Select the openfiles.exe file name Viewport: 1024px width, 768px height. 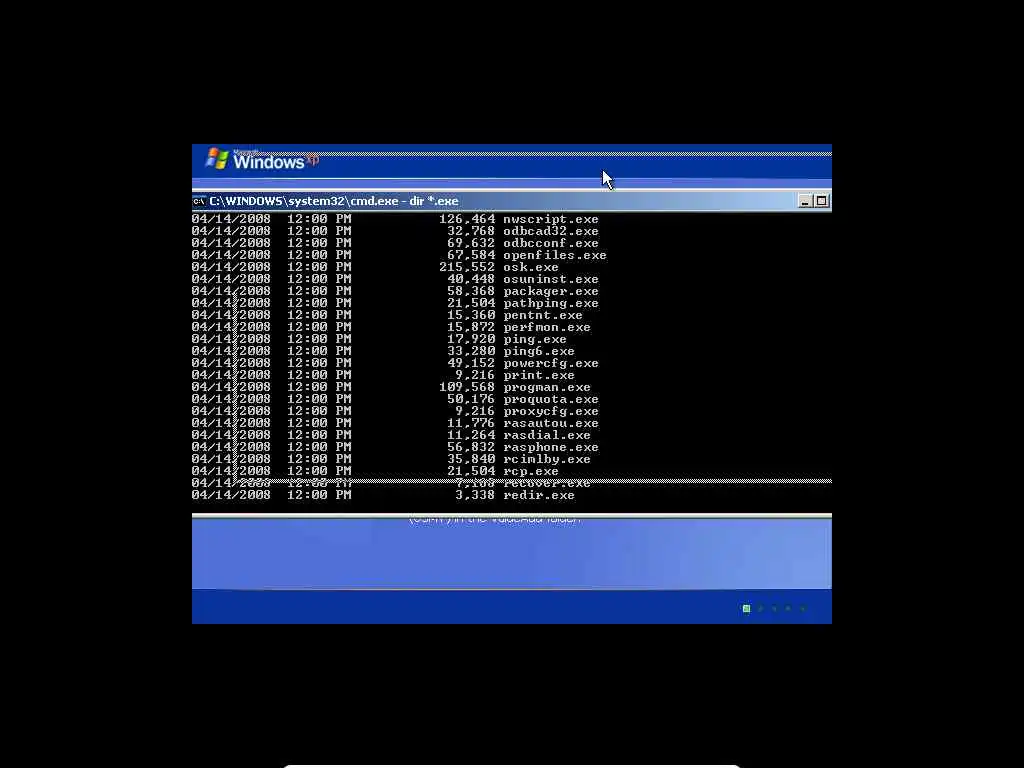coord(554,255)
